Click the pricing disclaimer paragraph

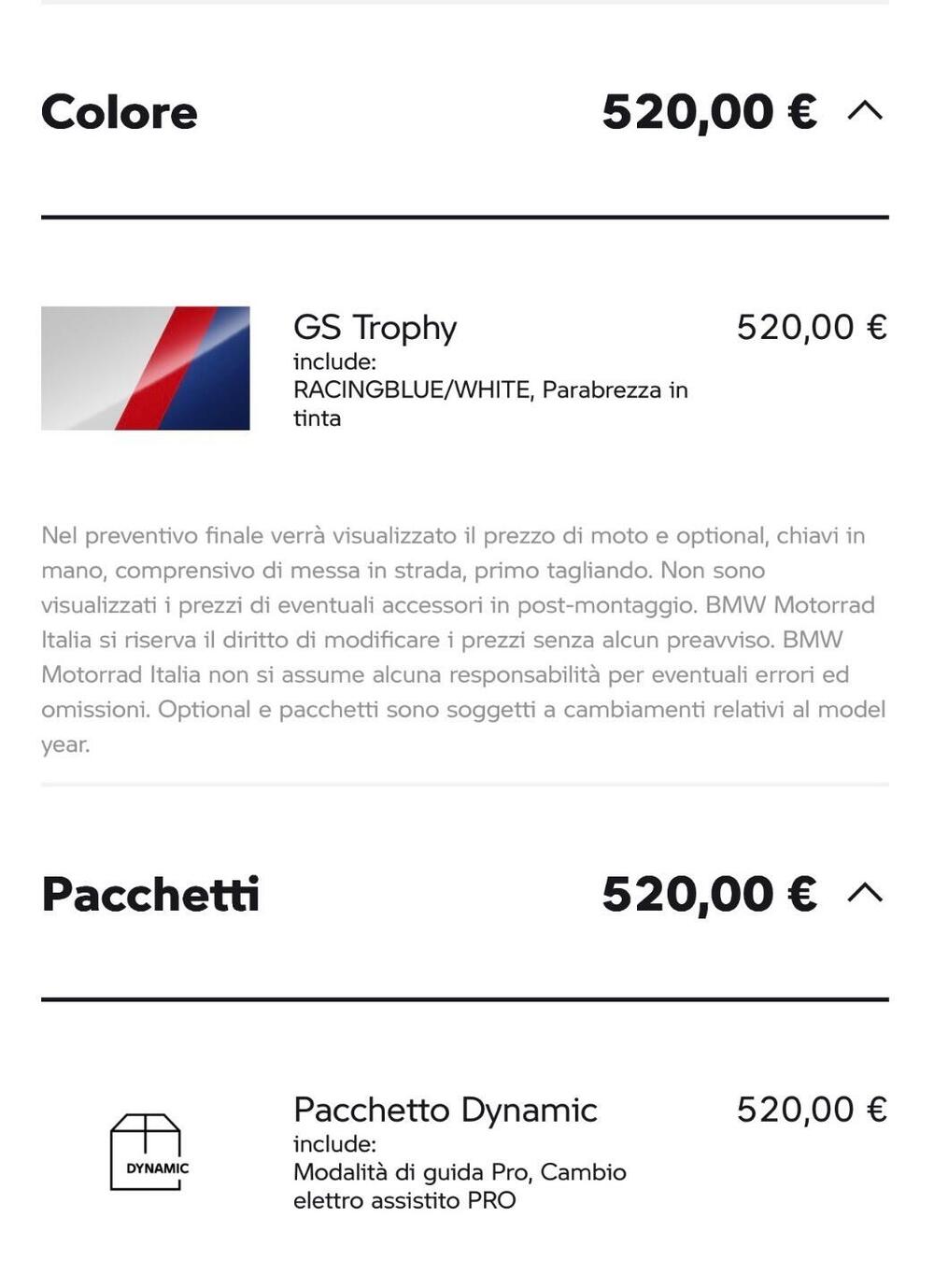(463, 640)
